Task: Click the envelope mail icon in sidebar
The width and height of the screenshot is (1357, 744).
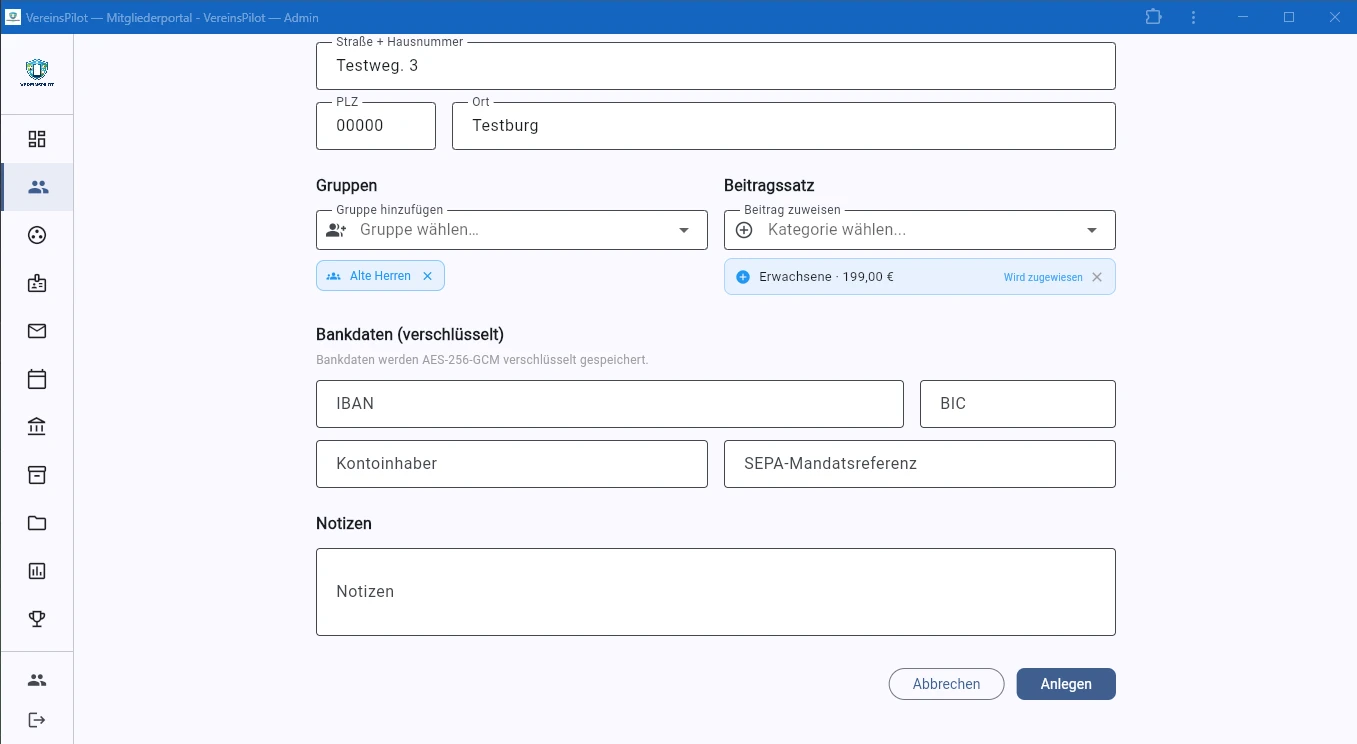Action: [x=37, y=331]
